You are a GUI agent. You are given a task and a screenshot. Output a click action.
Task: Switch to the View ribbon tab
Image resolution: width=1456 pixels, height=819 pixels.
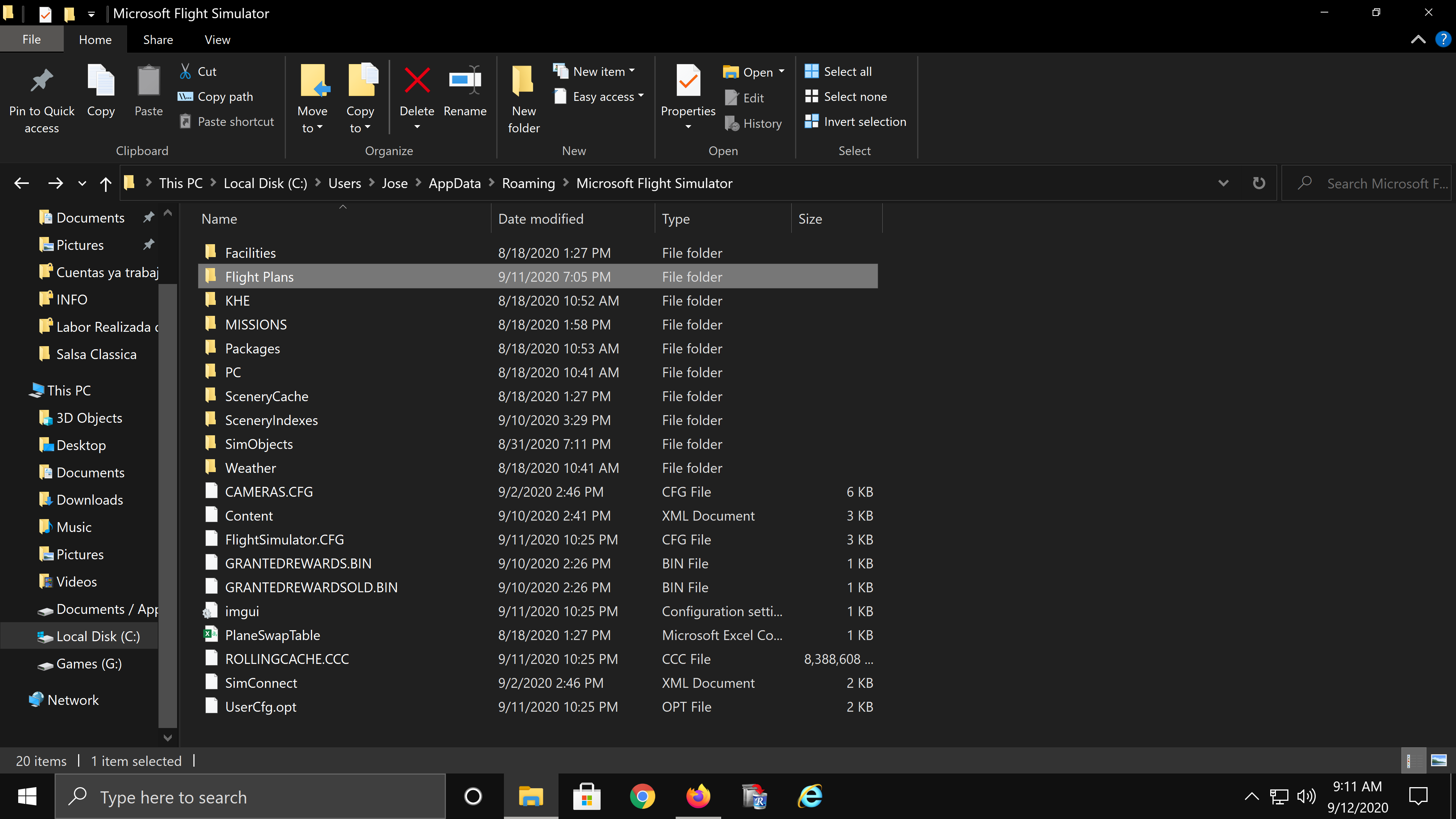(217, 39)
